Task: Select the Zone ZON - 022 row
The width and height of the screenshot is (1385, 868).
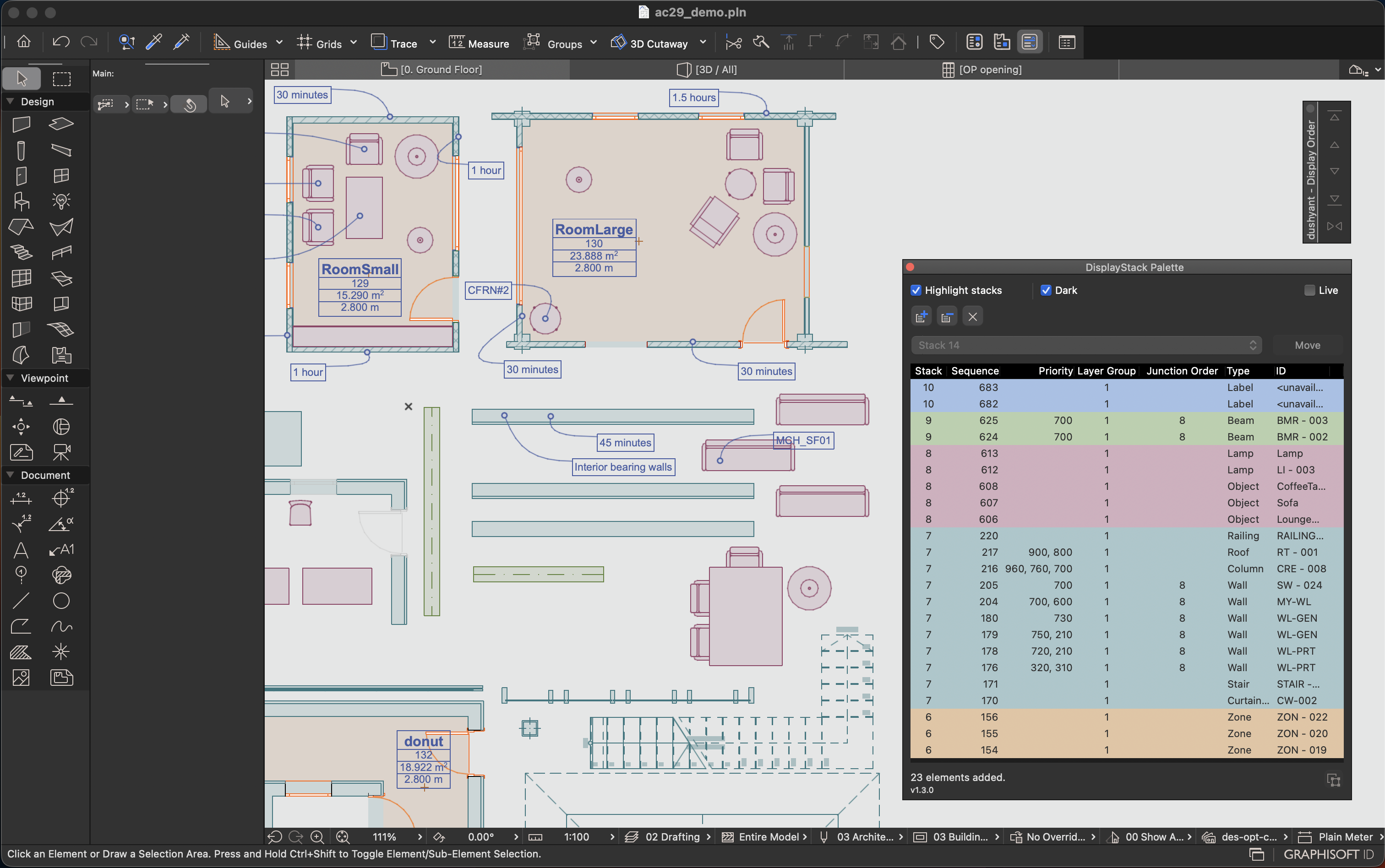Action: 1127,717
